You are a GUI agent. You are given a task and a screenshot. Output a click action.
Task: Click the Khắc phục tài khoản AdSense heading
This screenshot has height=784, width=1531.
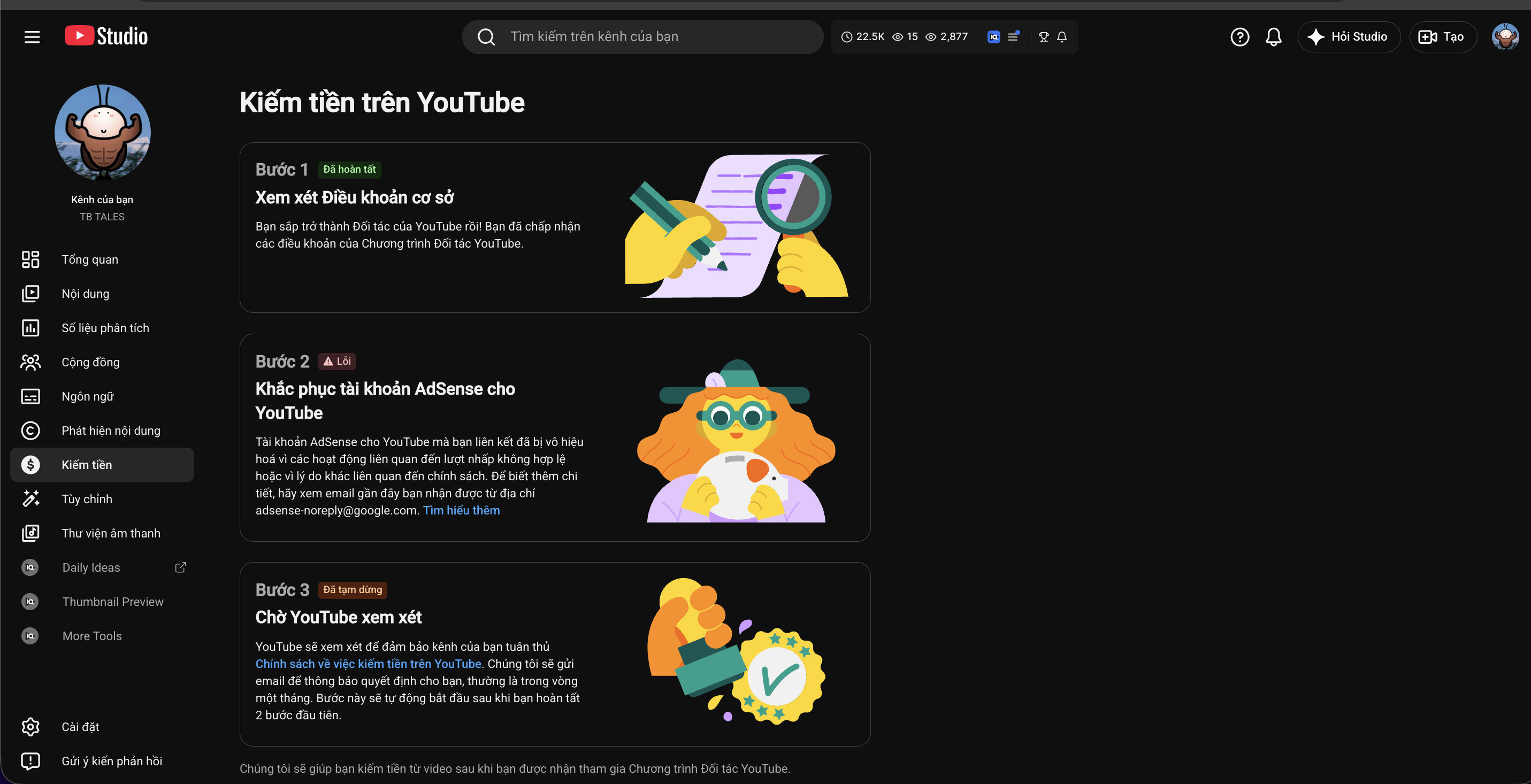click(385, 401)
